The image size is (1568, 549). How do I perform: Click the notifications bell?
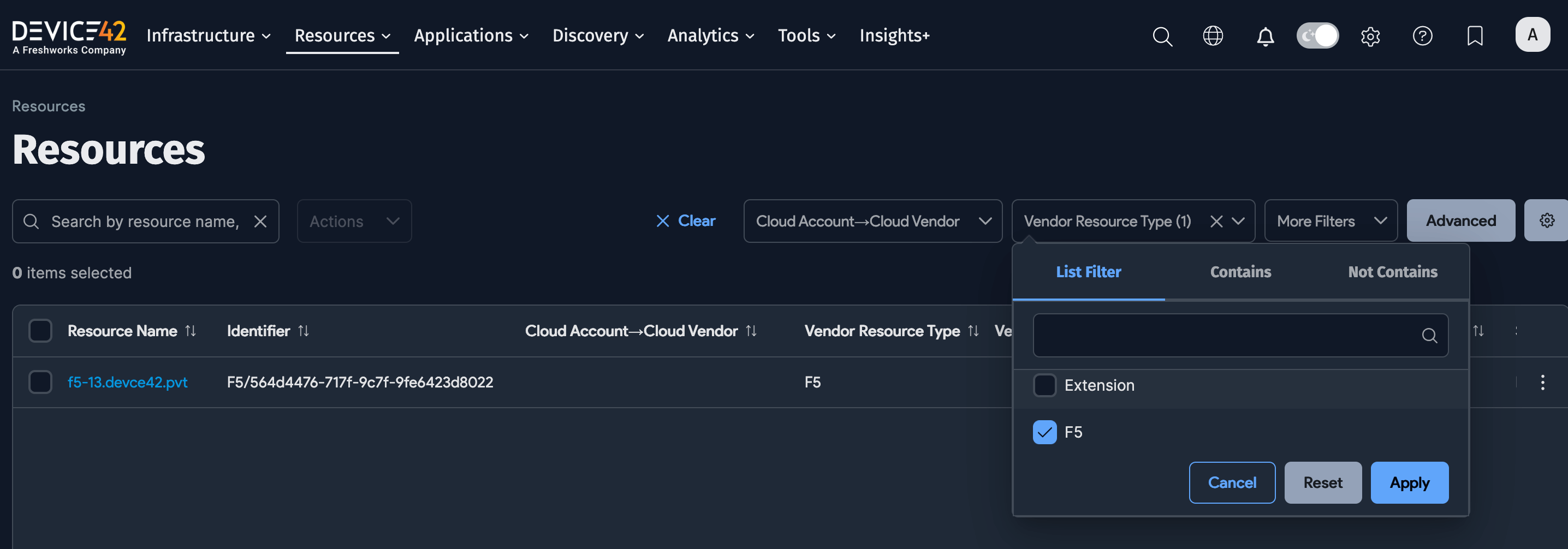[x=1266, y=36]
